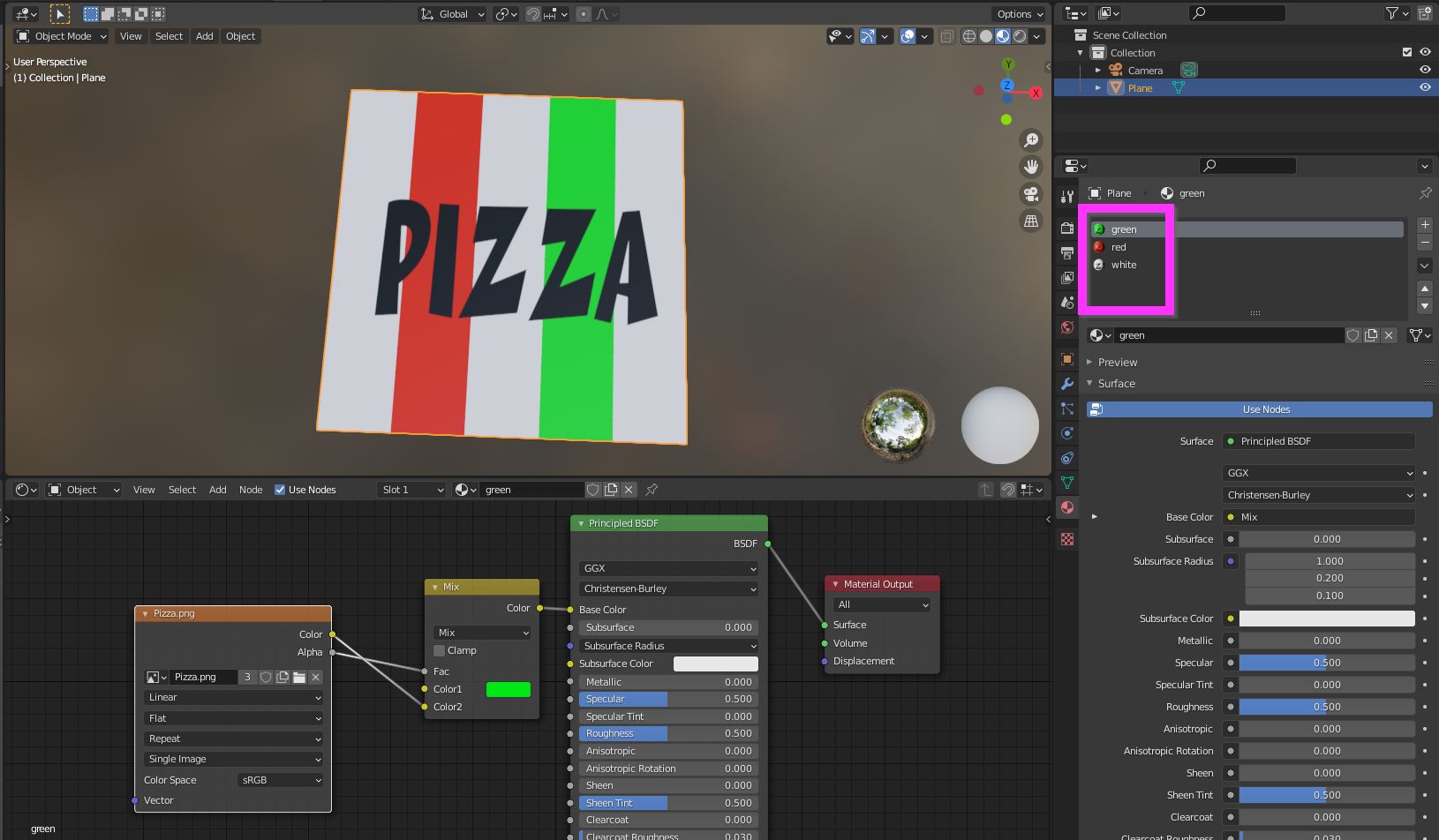
Task: Hide the Camera in the outliner
Action: 1424,70
